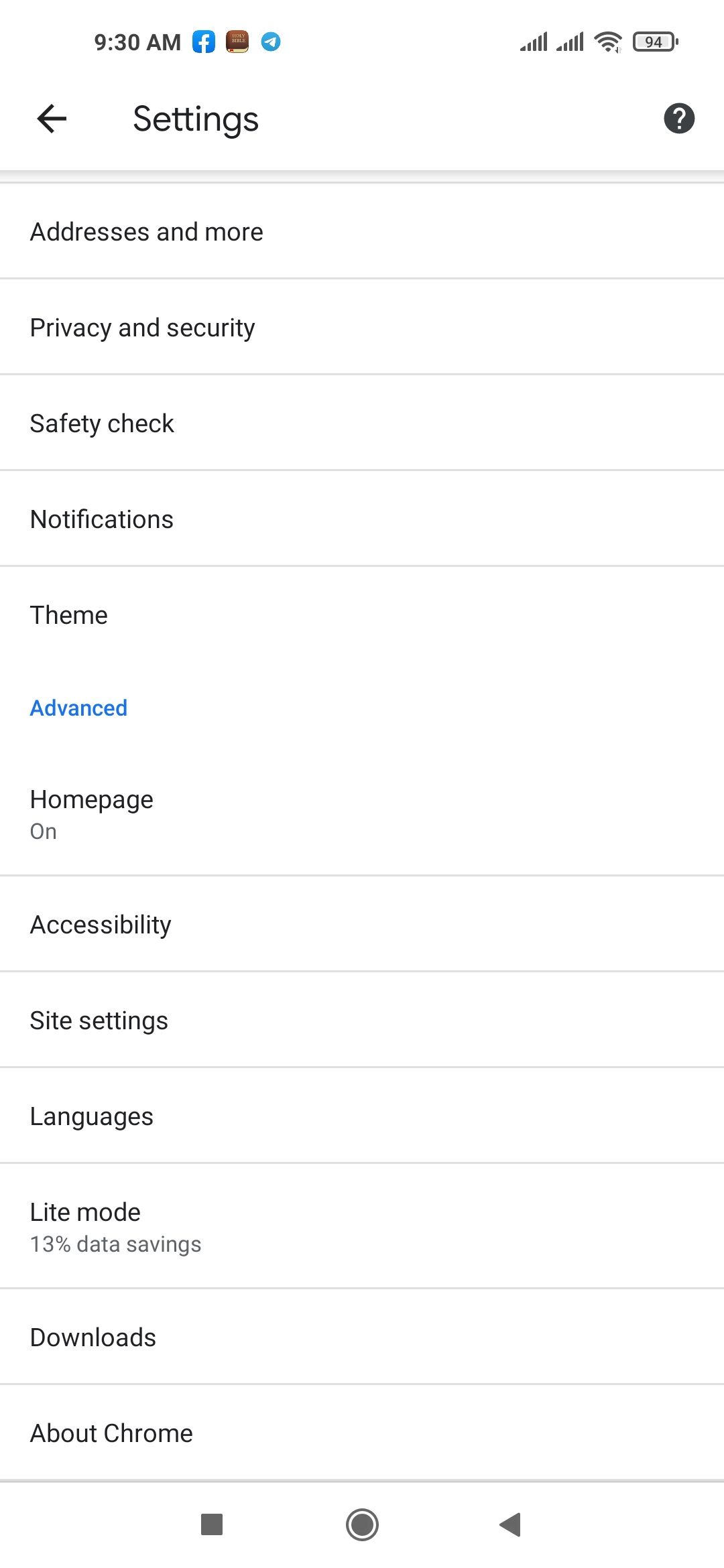Tap the Facebook notification icon
Image resolution: width=724 pixels, height=1568 pixels.
(x=203, y=42)
